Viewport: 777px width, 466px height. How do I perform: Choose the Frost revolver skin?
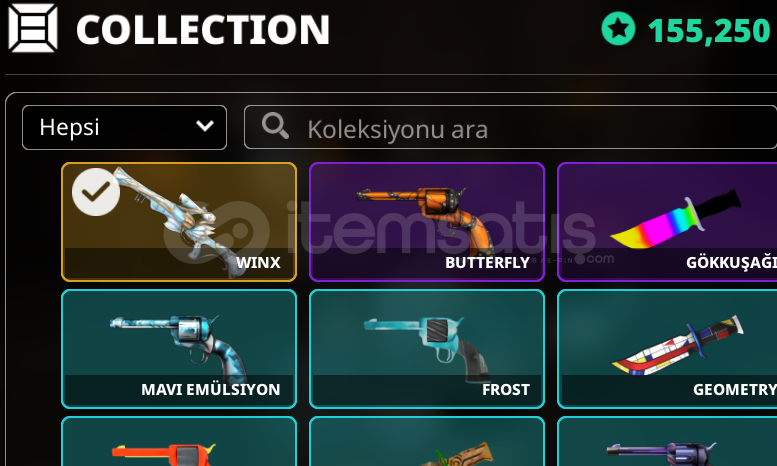(427, 349)
